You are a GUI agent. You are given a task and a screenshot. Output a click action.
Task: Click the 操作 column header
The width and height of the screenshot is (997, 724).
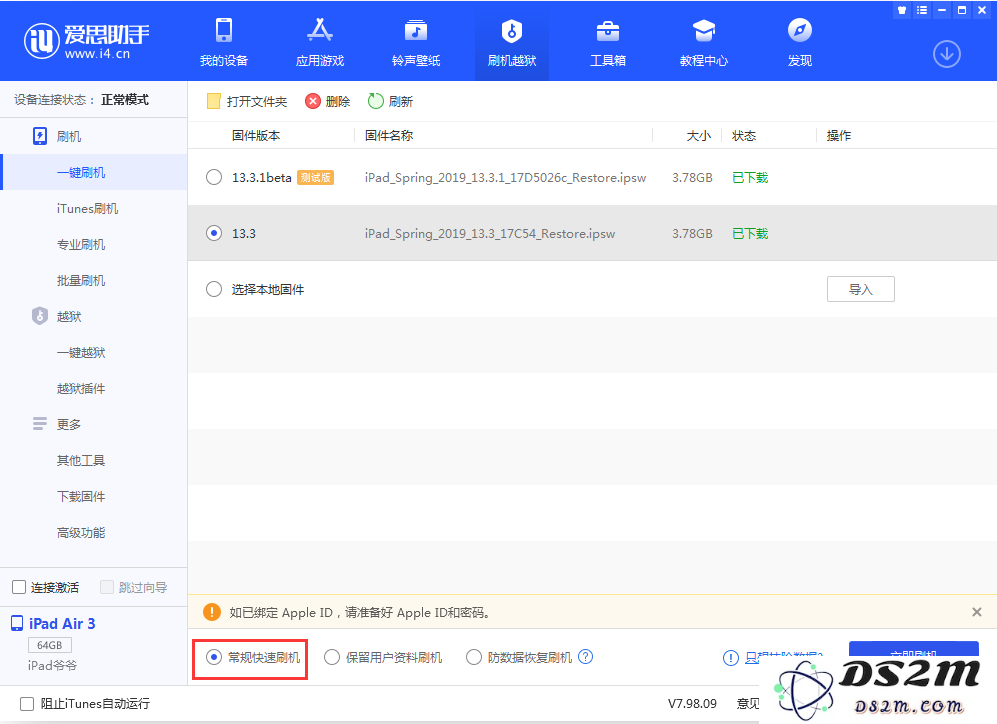click(839, 135)
